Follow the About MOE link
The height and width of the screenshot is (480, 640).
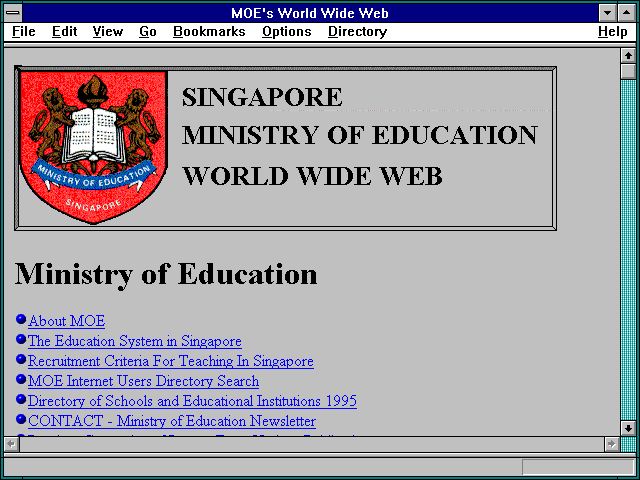coord(67,321)
